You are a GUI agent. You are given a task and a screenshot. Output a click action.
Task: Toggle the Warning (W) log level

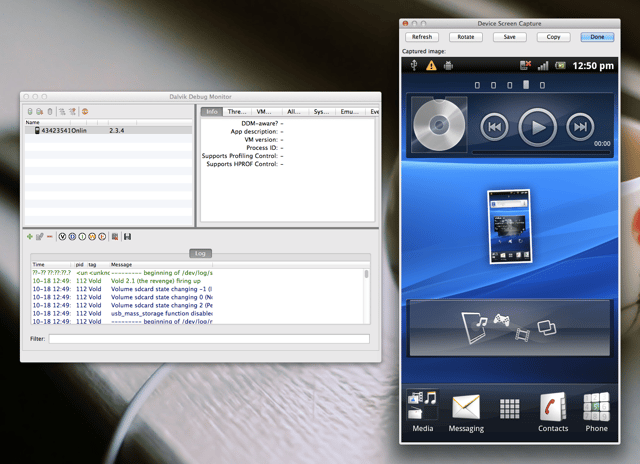click(92, 237)
